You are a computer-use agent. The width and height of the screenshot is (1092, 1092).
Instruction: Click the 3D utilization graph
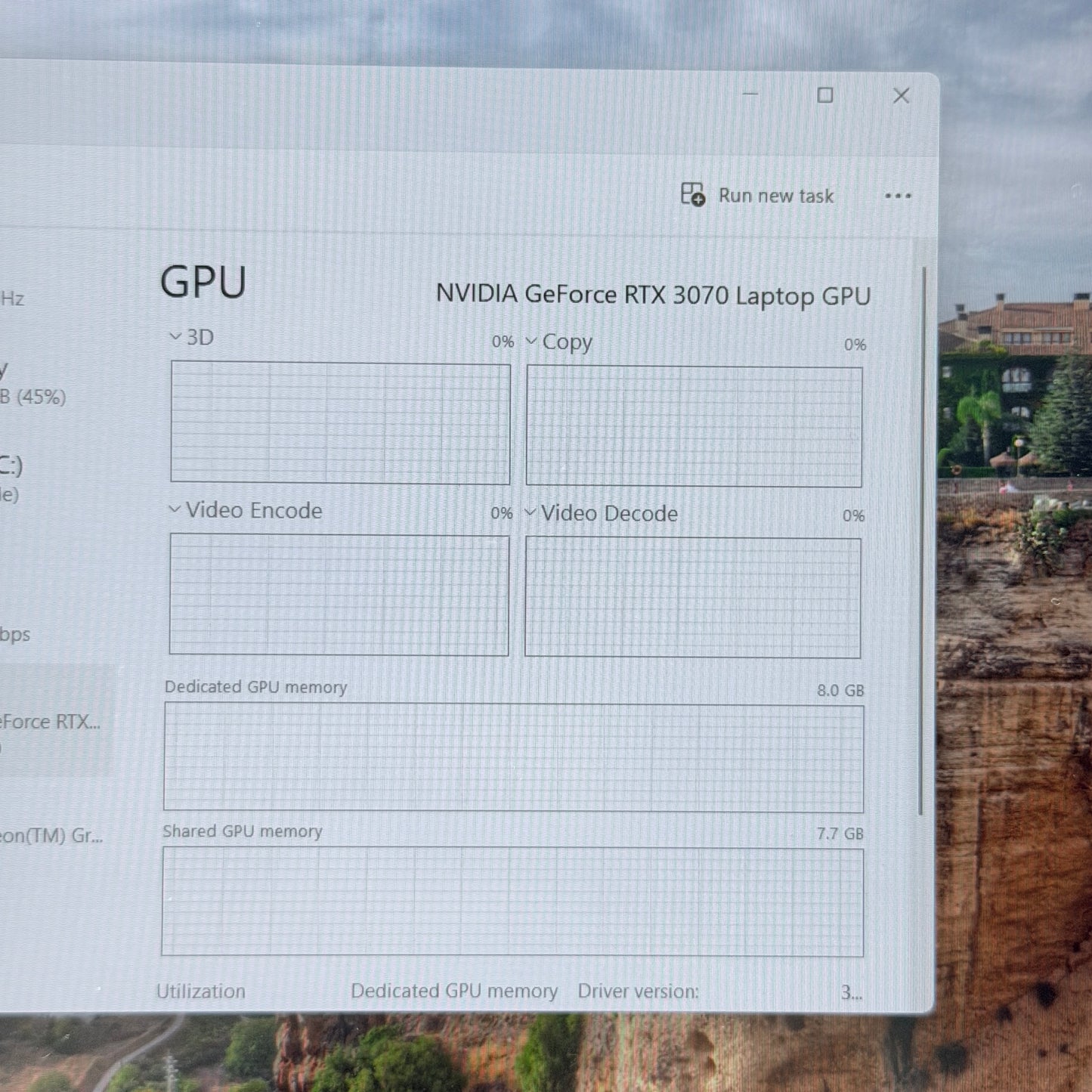[340, 422]
